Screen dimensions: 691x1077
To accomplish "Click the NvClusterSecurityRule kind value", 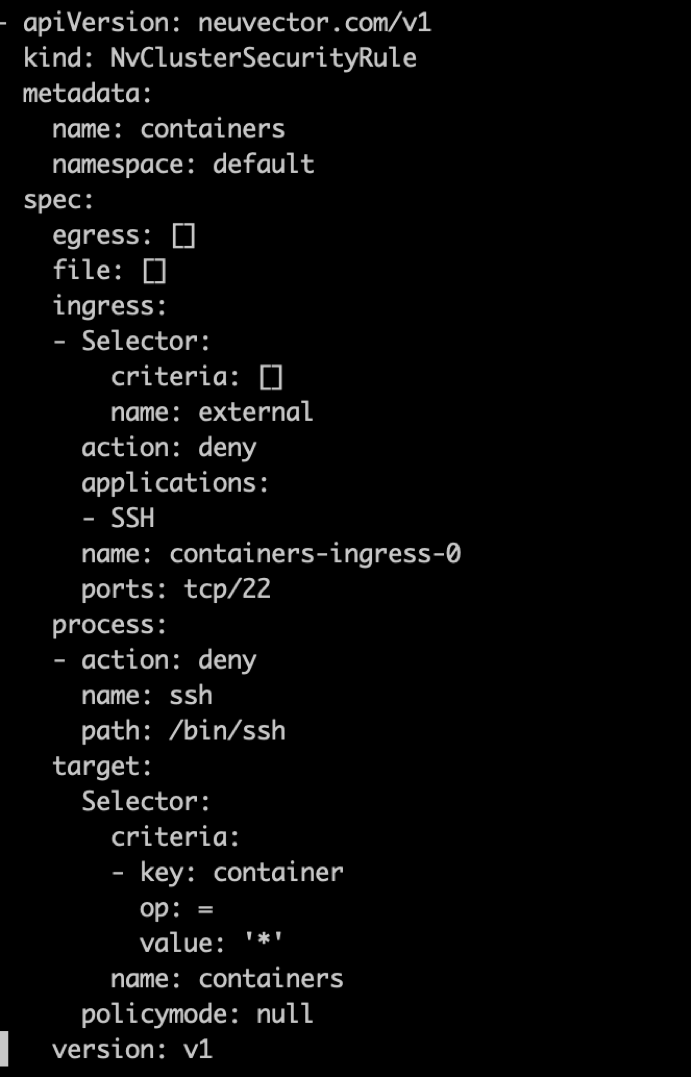I will pos(263,58).
